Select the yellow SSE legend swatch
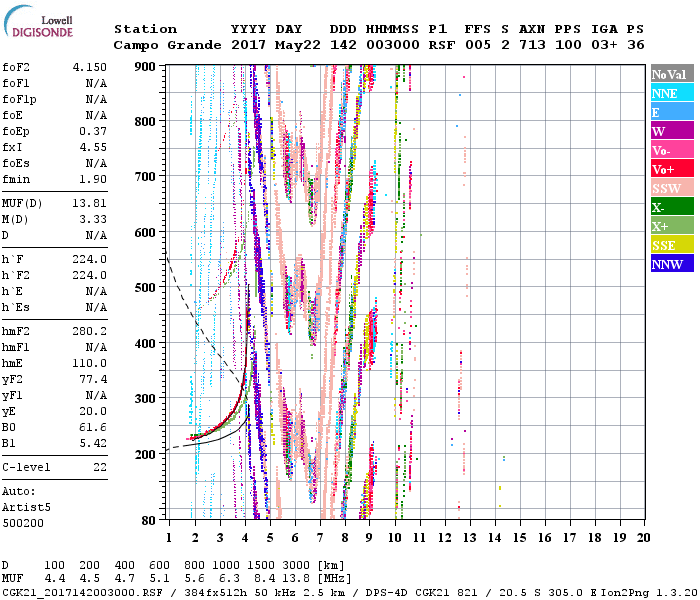 [672, 245]
